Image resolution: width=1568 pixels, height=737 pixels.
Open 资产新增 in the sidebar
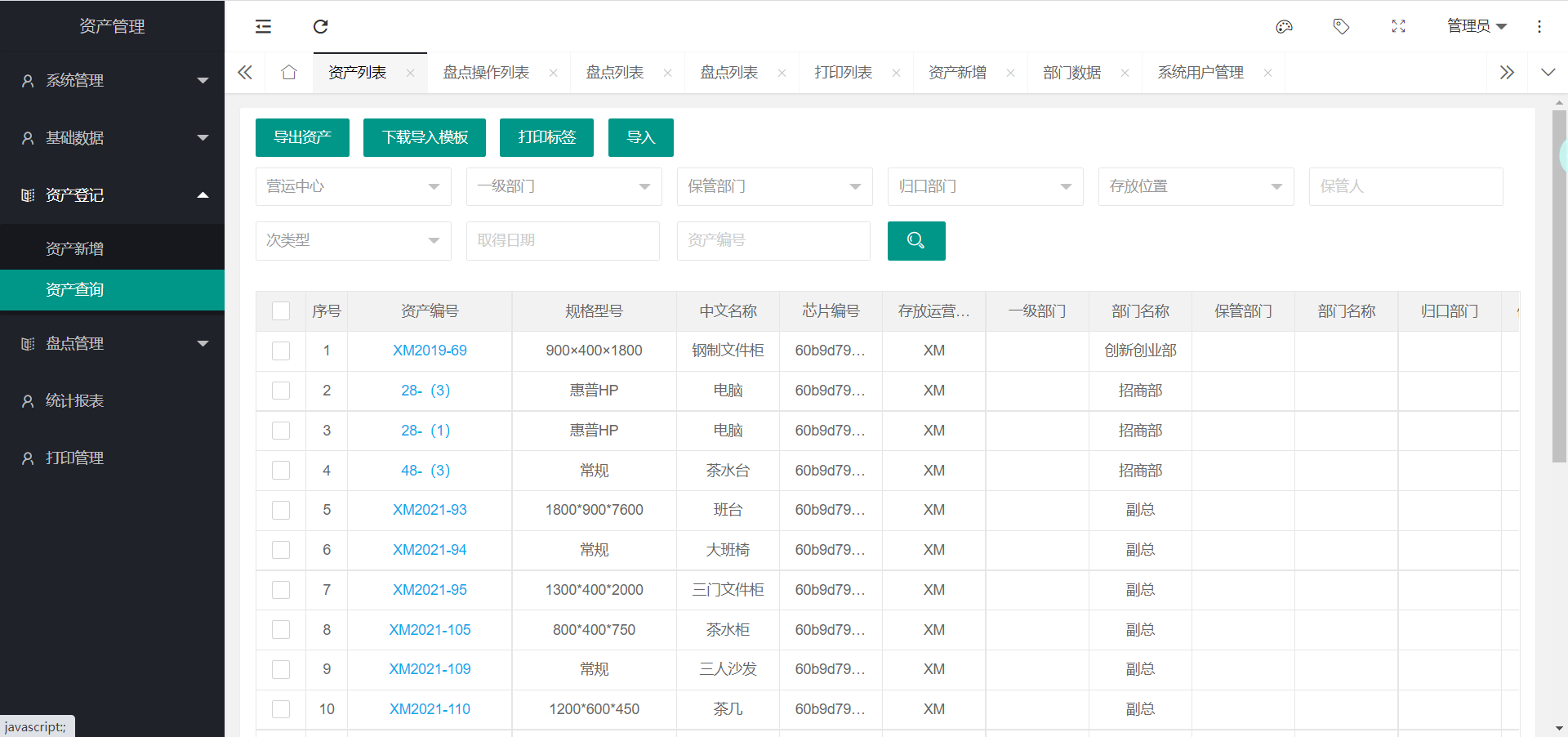click(x=112, y=249)
